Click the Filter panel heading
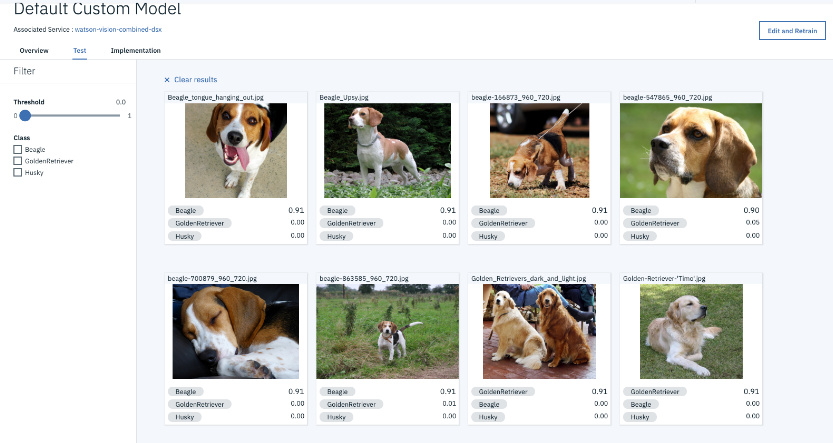833x443 pixels. (24, 71)
